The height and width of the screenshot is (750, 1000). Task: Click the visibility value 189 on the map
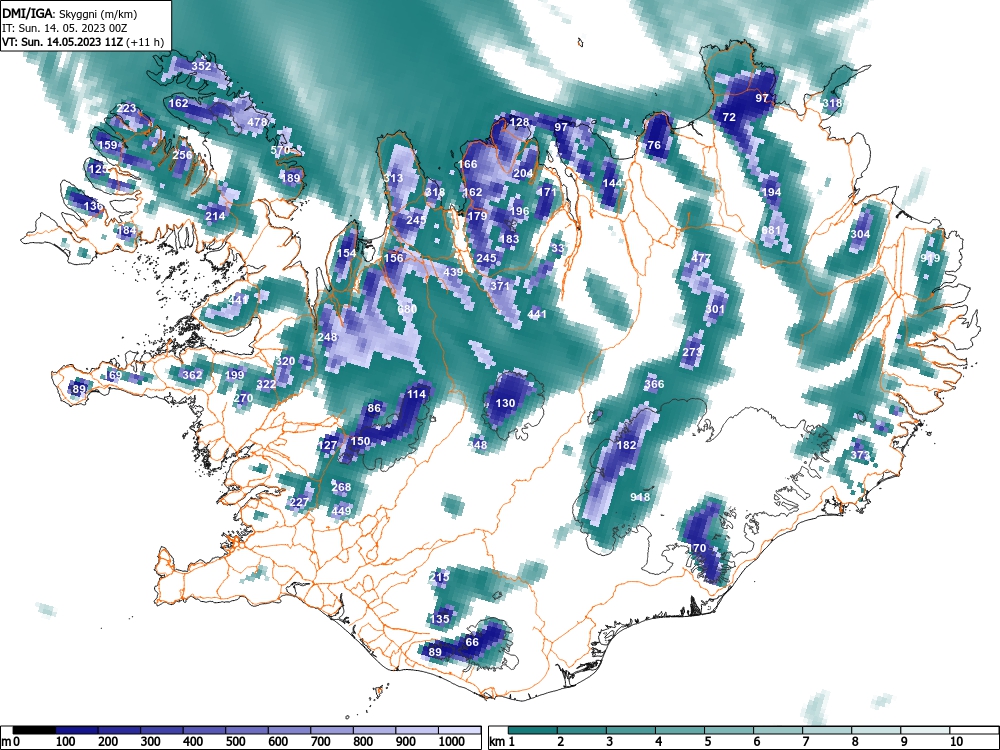click(291, 178)
